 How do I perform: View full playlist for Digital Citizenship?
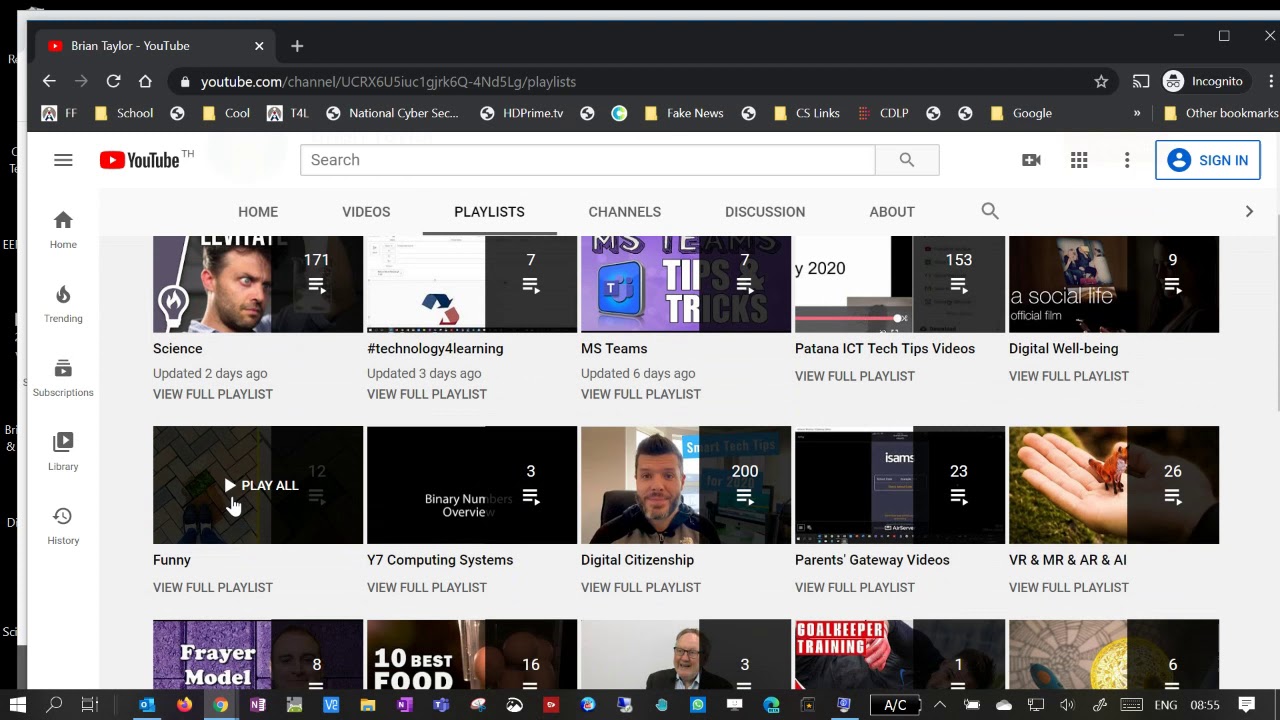click(x=641, y=587)
